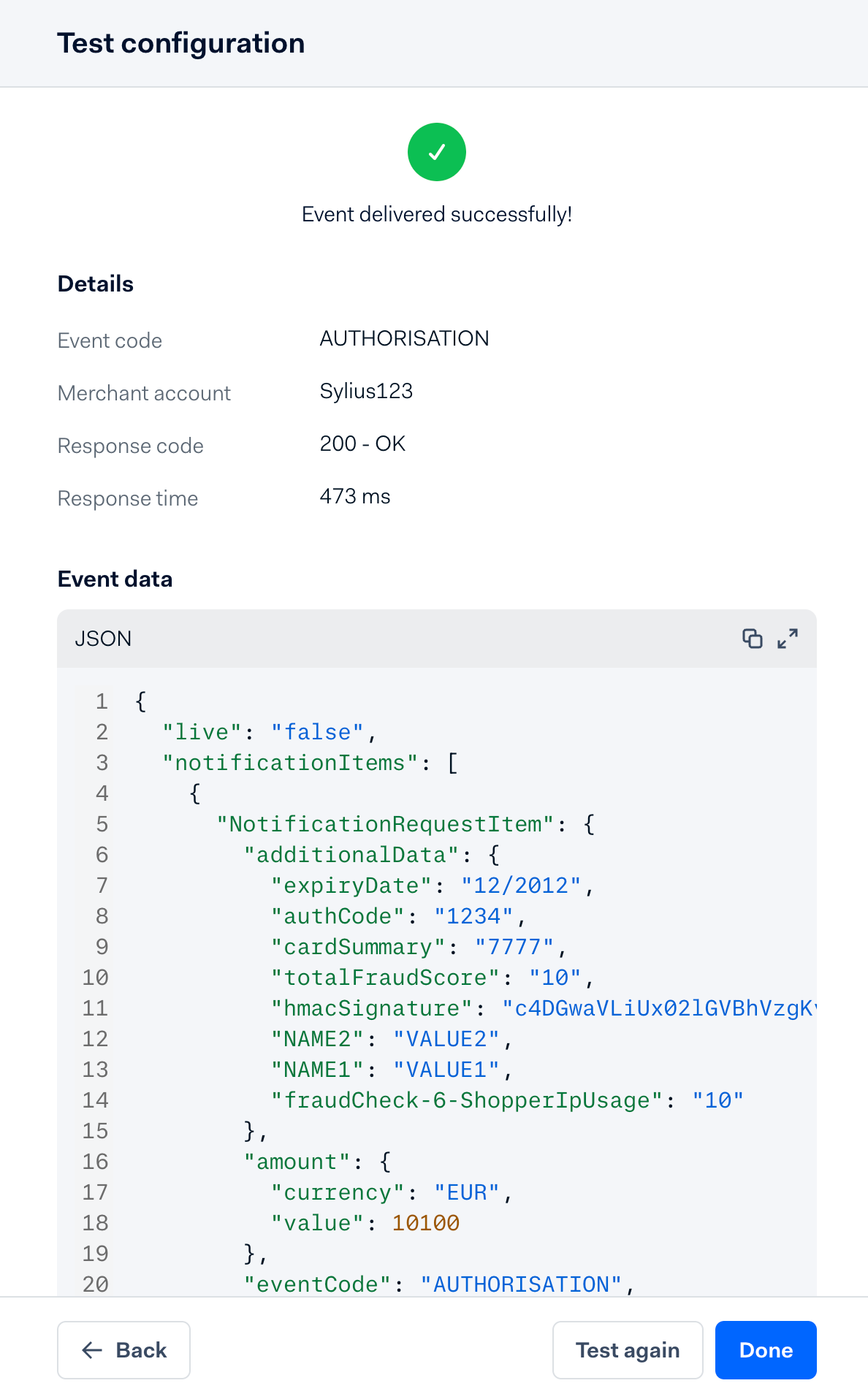Click the Event delivered successfully message
868x1394 pixels.
pos(436,214)
